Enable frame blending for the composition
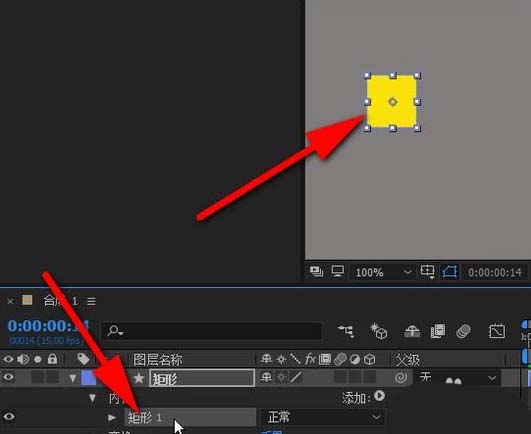The width and height of the screenshot is (531, 434). (438, 331)
